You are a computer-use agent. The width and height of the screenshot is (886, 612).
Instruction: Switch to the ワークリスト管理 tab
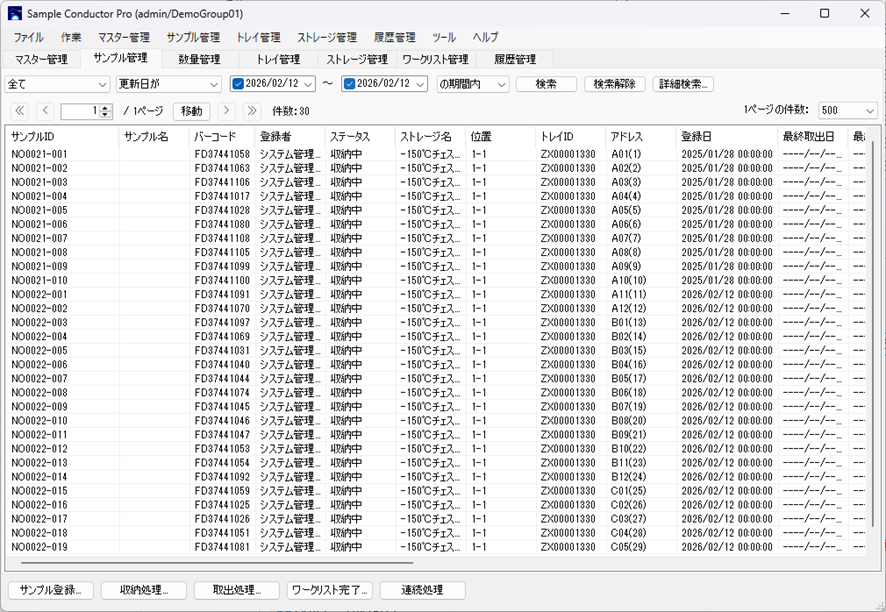(x=435, y=60)
